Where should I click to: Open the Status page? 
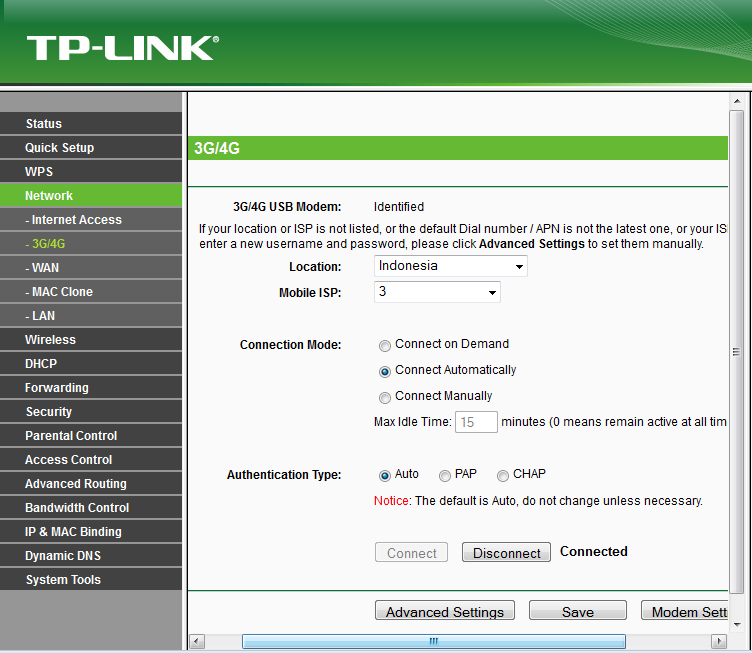[91, 123]
